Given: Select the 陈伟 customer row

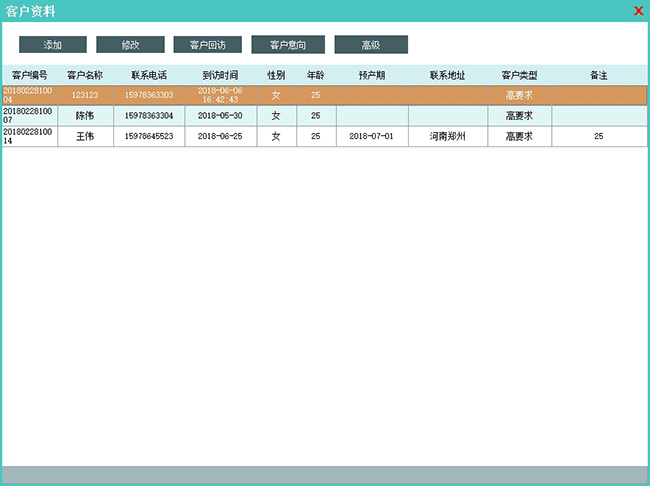Looking at the screenshot, I should point(85,116).
